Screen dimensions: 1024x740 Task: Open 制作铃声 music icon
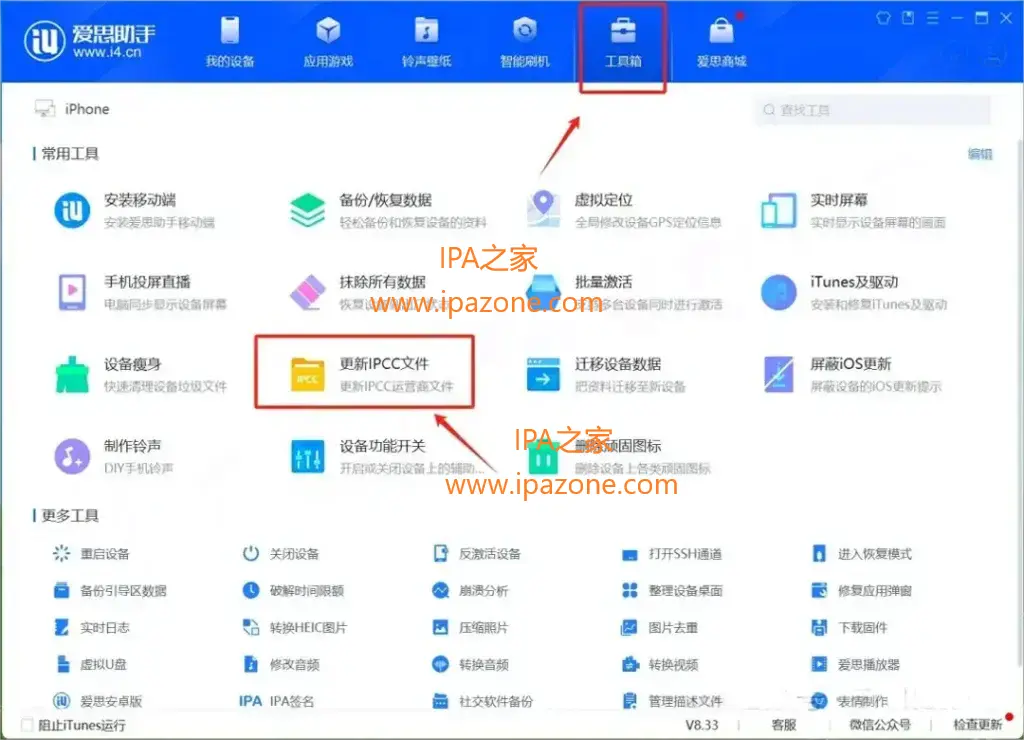pyautogui.click(x=72, y=456)
